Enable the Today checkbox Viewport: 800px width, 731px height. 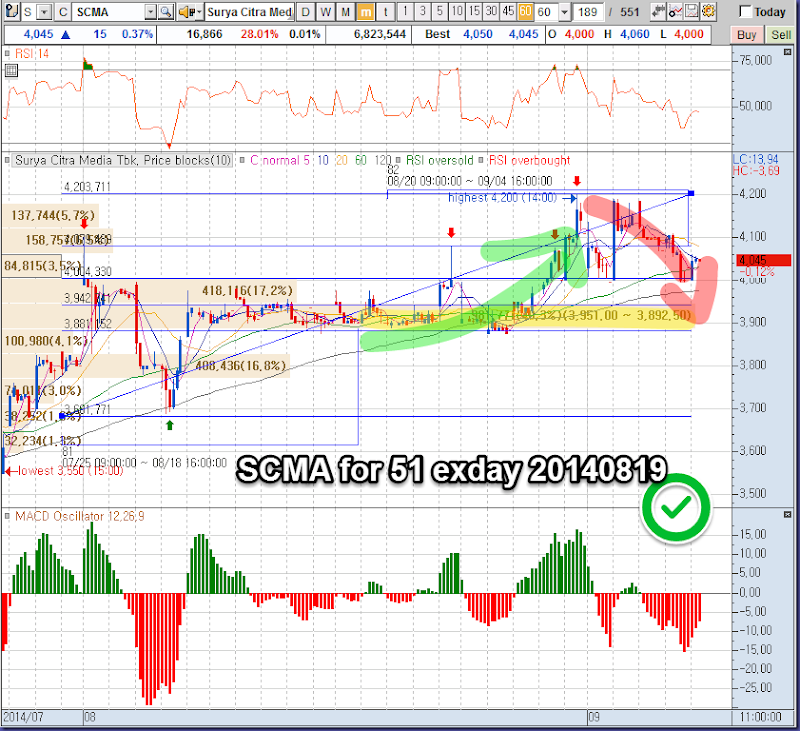tap(745, 12)
